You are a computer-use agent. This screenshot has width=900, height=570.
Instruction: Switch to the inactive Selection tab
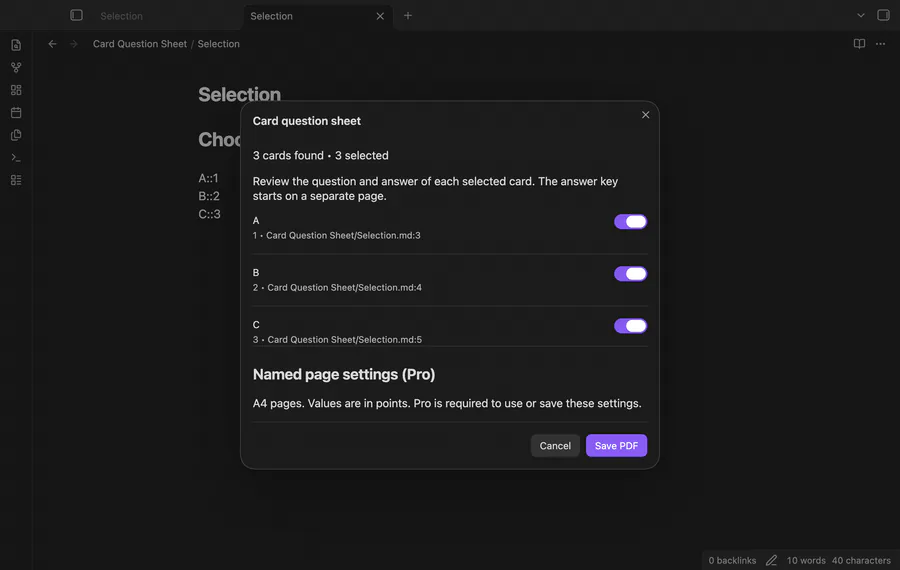pos(122,16)
